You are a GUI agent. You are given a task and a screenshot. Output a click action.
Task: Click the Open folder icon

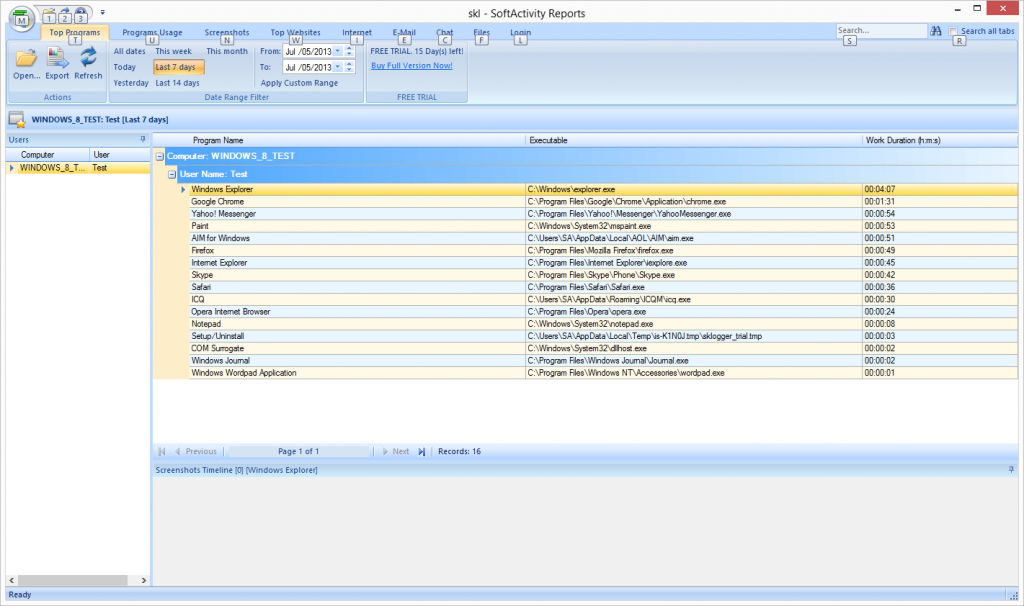tap(26, 58)
